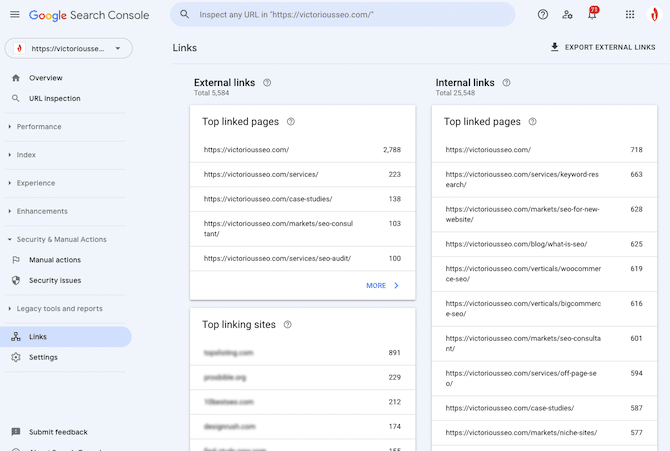Click help icon beside Top linking sites

288,325
